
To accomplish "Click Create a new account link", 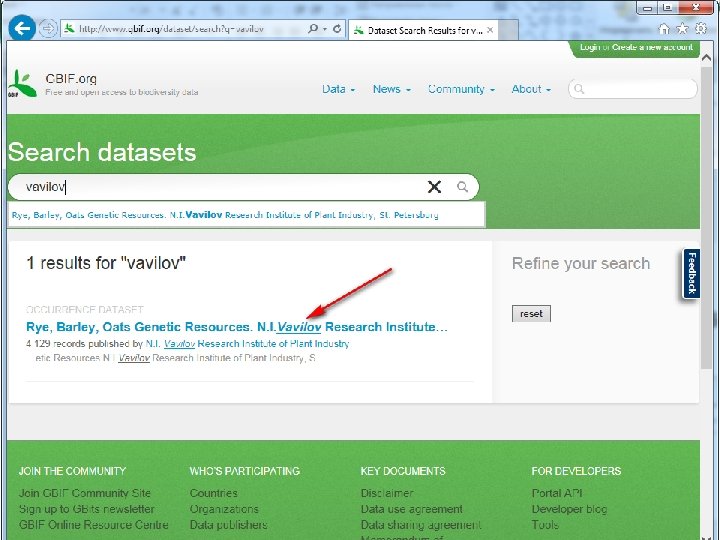I will (652, 47).
